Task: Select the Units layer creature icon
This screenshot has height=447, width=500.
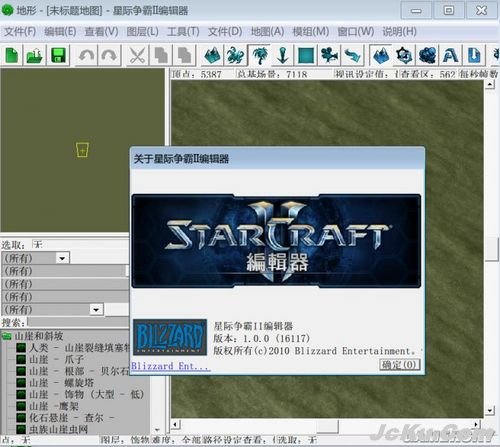Action: tap(235, 55)
